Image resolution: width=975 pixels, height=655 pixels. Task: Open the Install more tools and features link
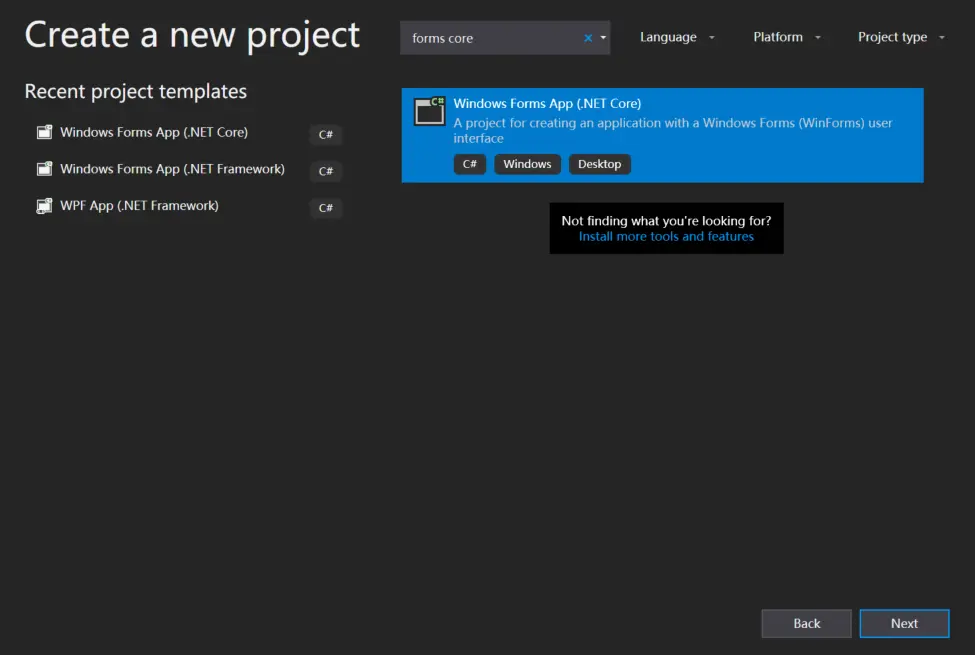tap(666, 236)
